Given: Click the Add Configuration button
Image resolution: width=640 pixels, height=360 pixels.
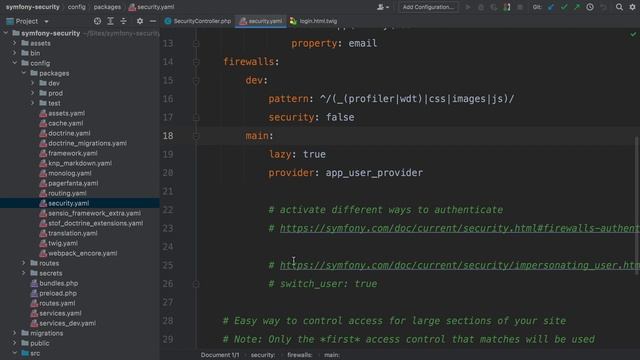Looking at the screenshot, I should (428, 7).
